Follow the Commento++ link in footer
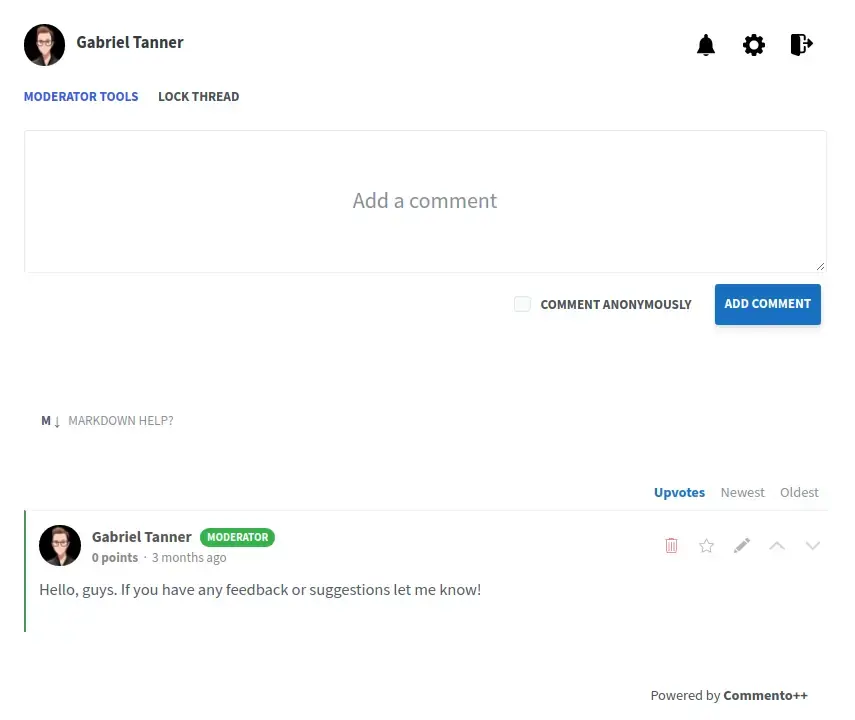Image resolution: width=855 pixels, height=720 pixels. (x=765, y=695)
